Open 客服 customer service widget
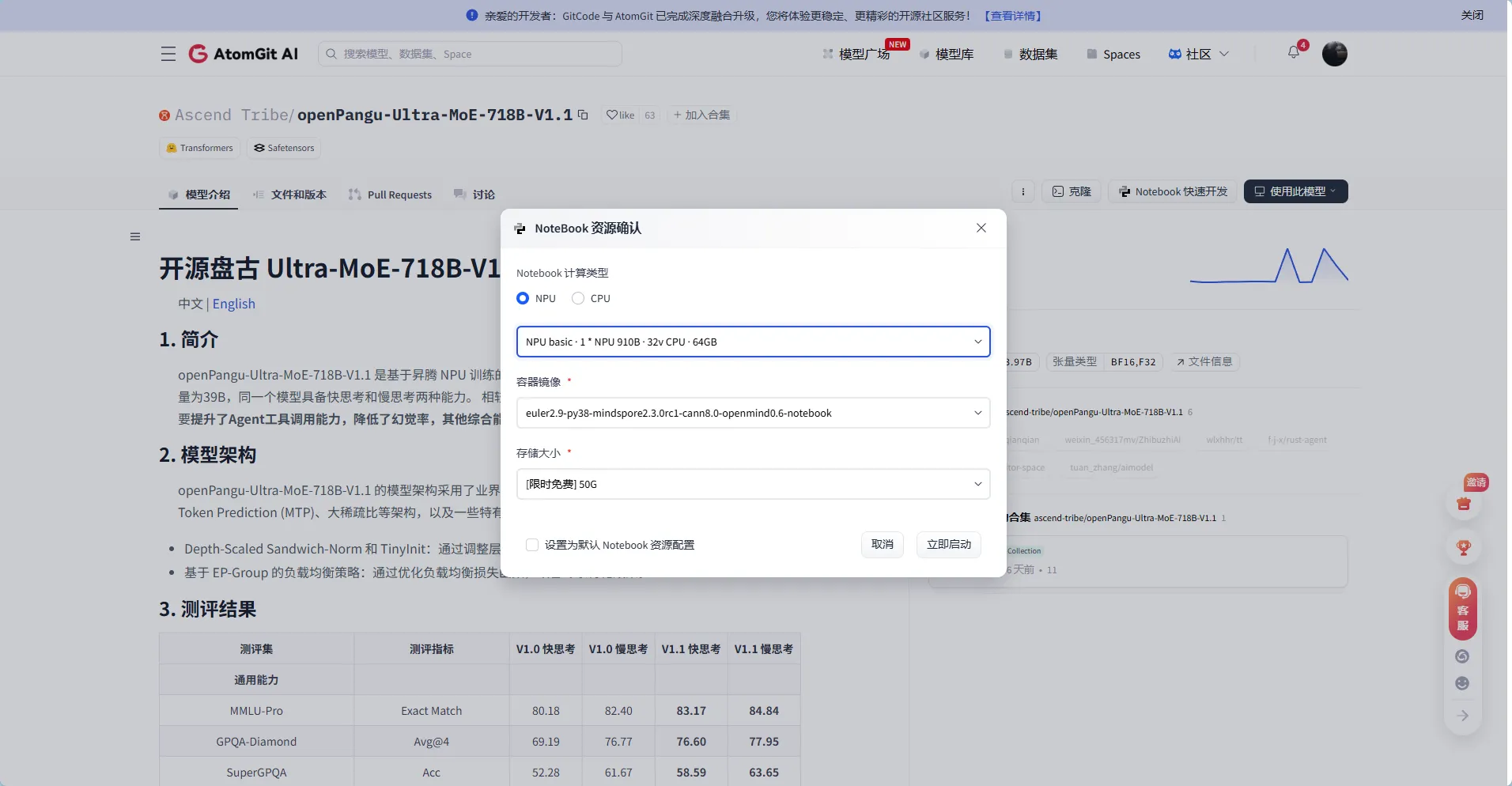Viewport: 1512px width, 786px height. (1463, 609)
